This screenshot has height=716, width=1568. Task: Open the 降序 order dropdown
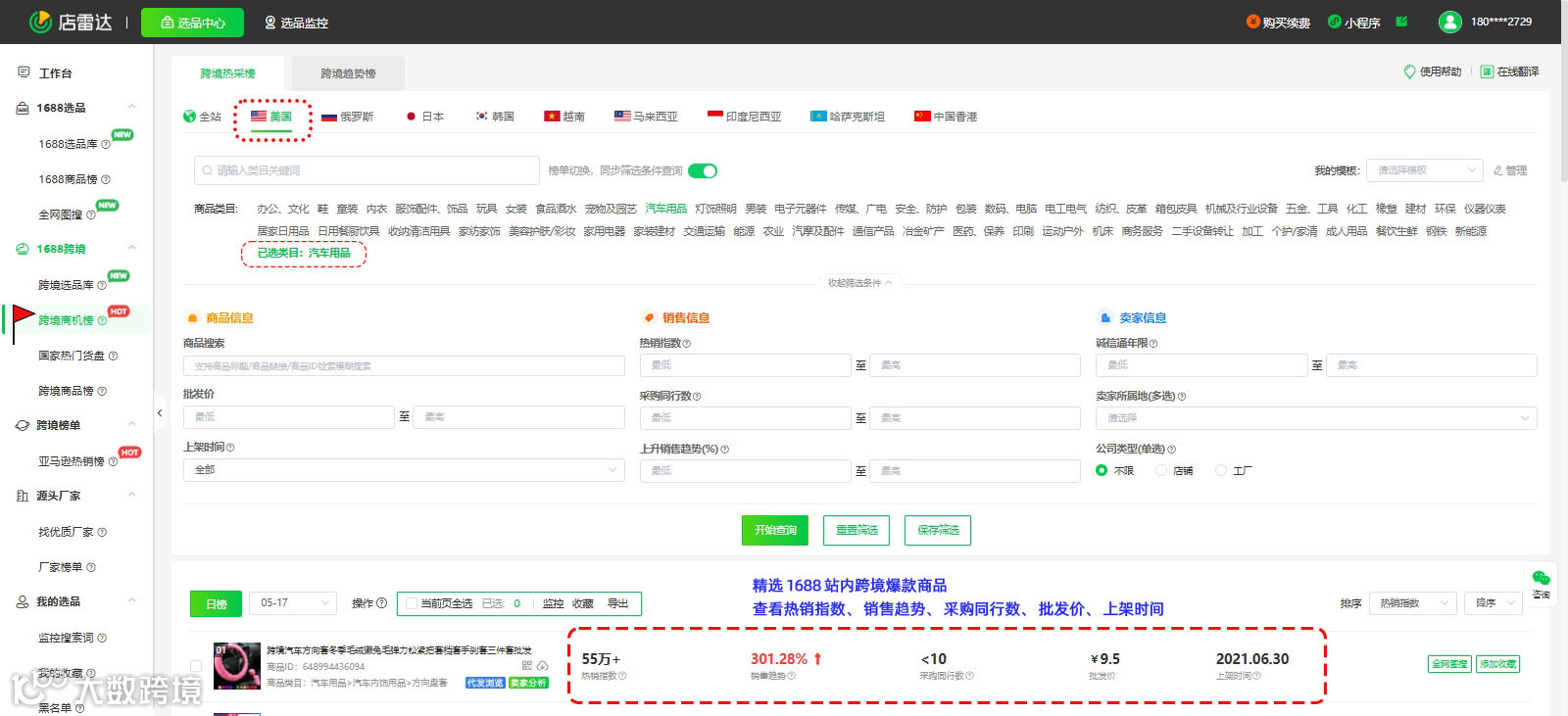click(x=1494, y=603)
